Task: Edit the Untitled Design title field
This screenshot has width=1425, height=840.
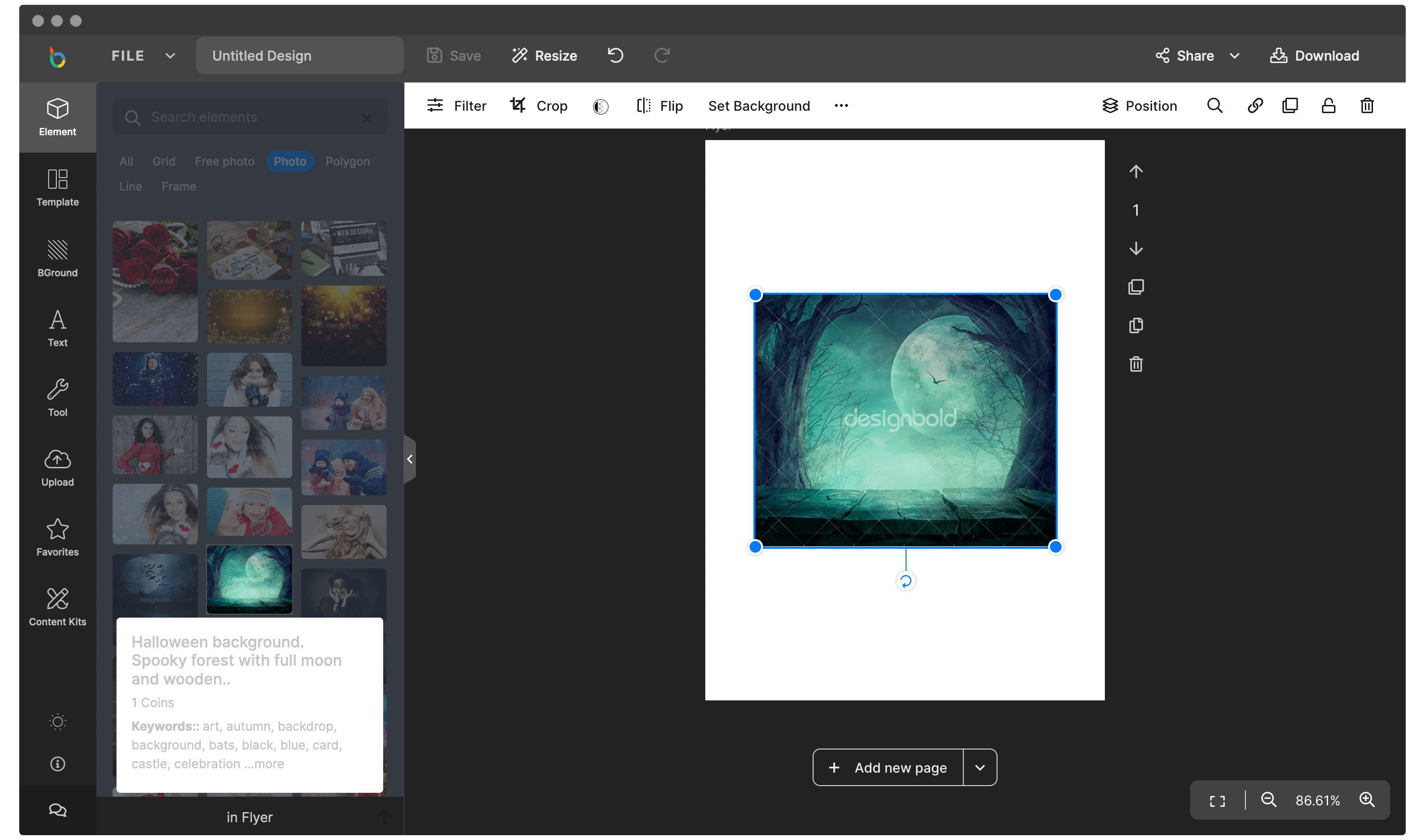Action: point(300,55)
